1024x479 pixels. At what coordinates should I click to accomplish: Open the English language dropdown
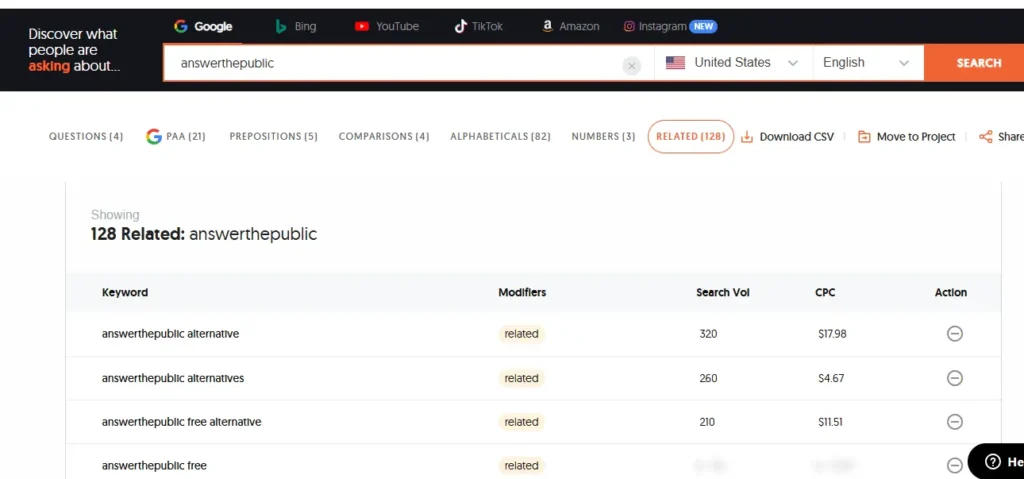pos(868,63)
